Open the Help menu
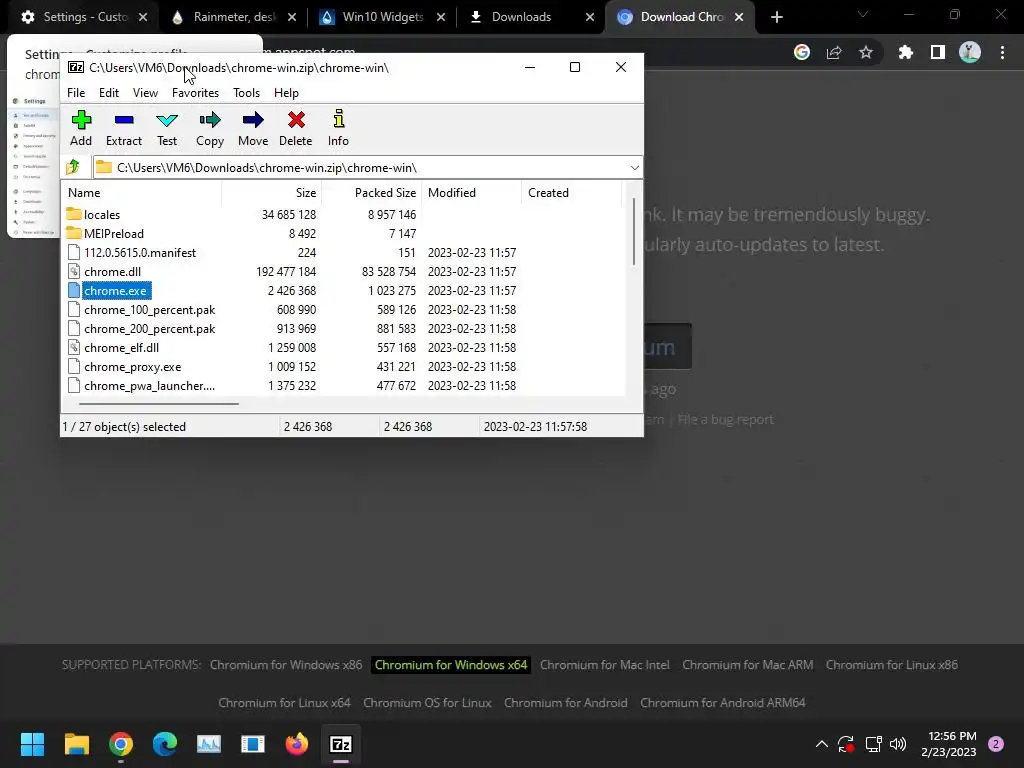Screen dimensions: 1024x768 point(286,93)
